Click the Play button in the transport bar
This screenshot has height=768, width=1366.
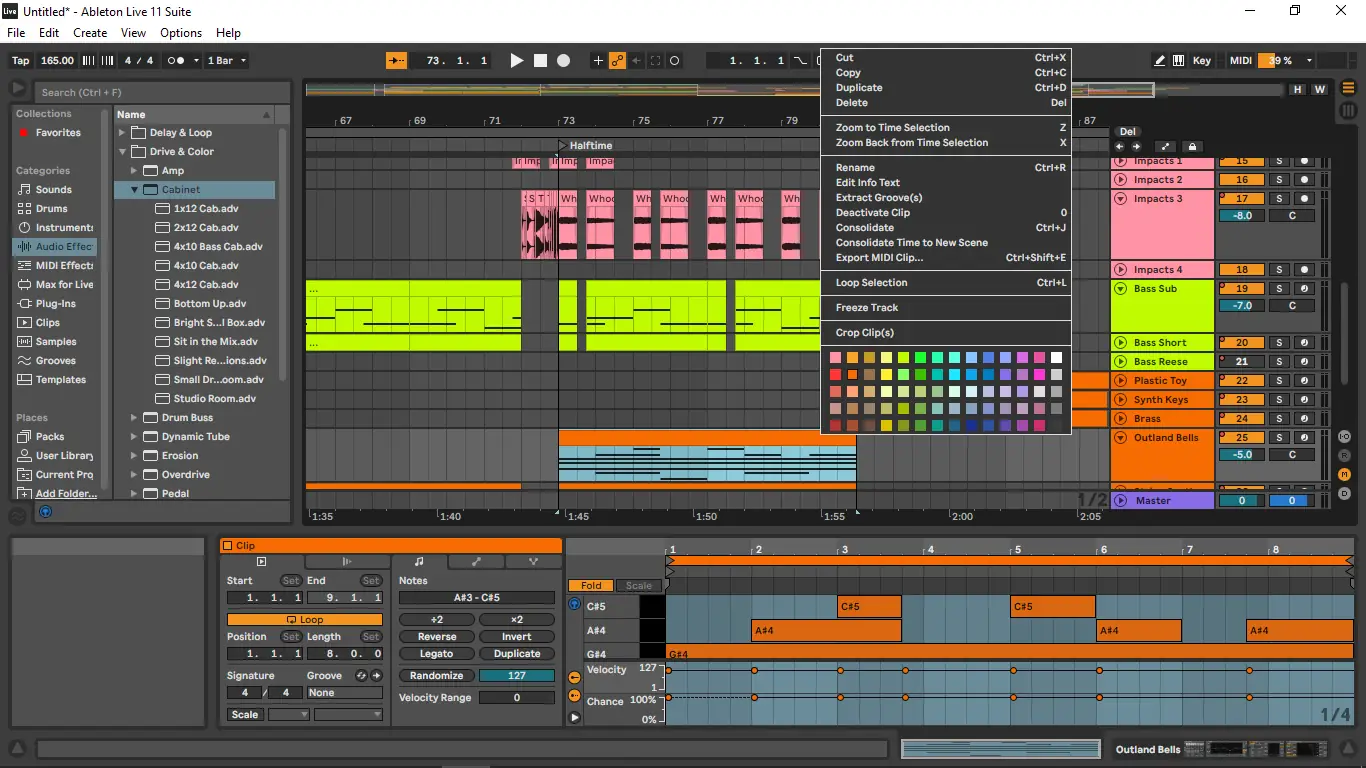pos(516,61)
